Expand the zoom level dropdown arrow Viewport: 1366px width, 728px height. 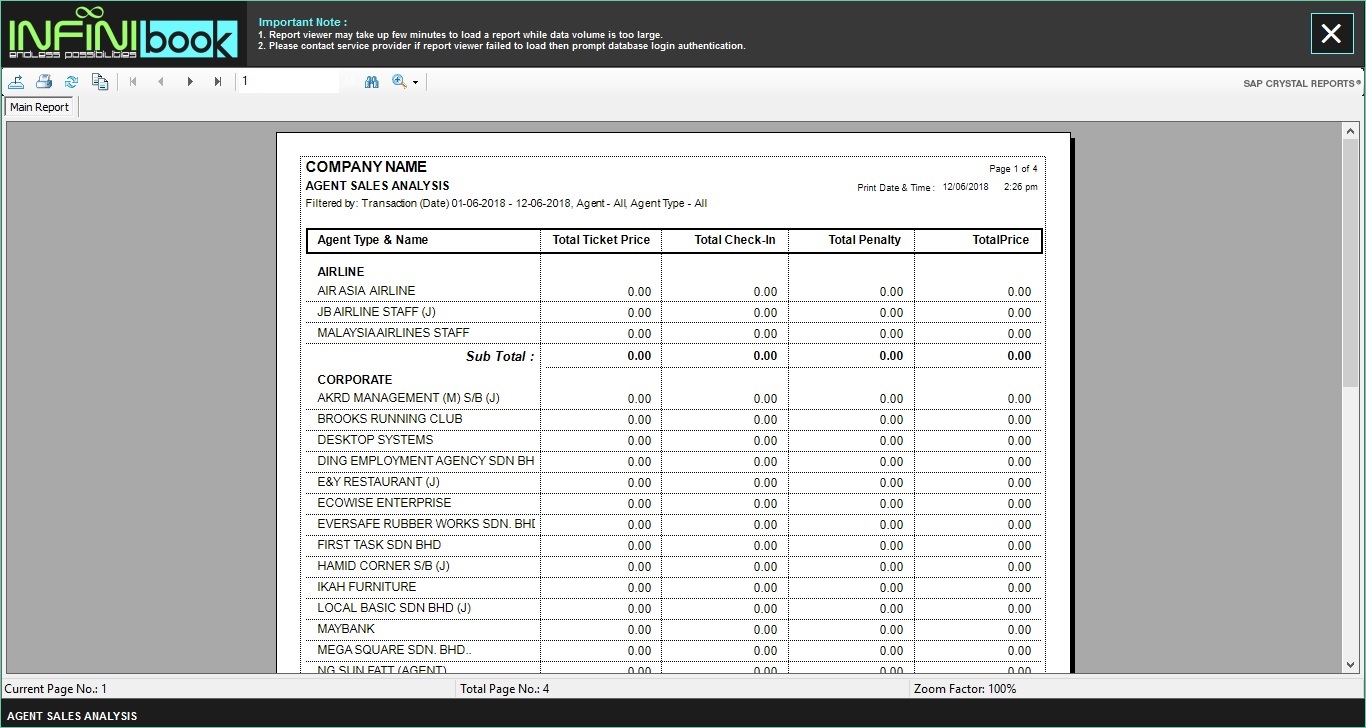point(416,83)
